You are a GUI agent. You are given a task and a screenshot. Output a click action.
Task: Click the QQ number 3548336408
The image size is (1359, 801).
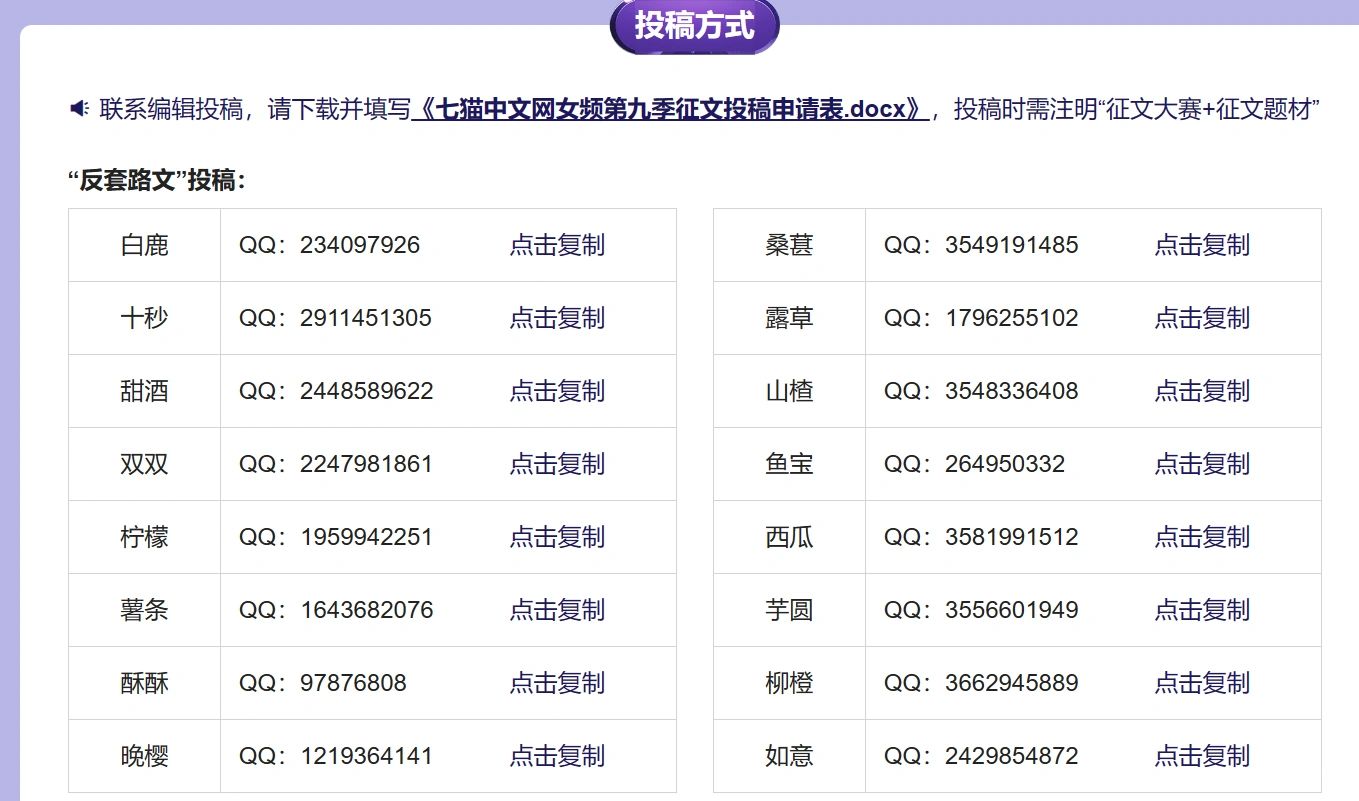pyautogui.click(x=1012, y=391)
